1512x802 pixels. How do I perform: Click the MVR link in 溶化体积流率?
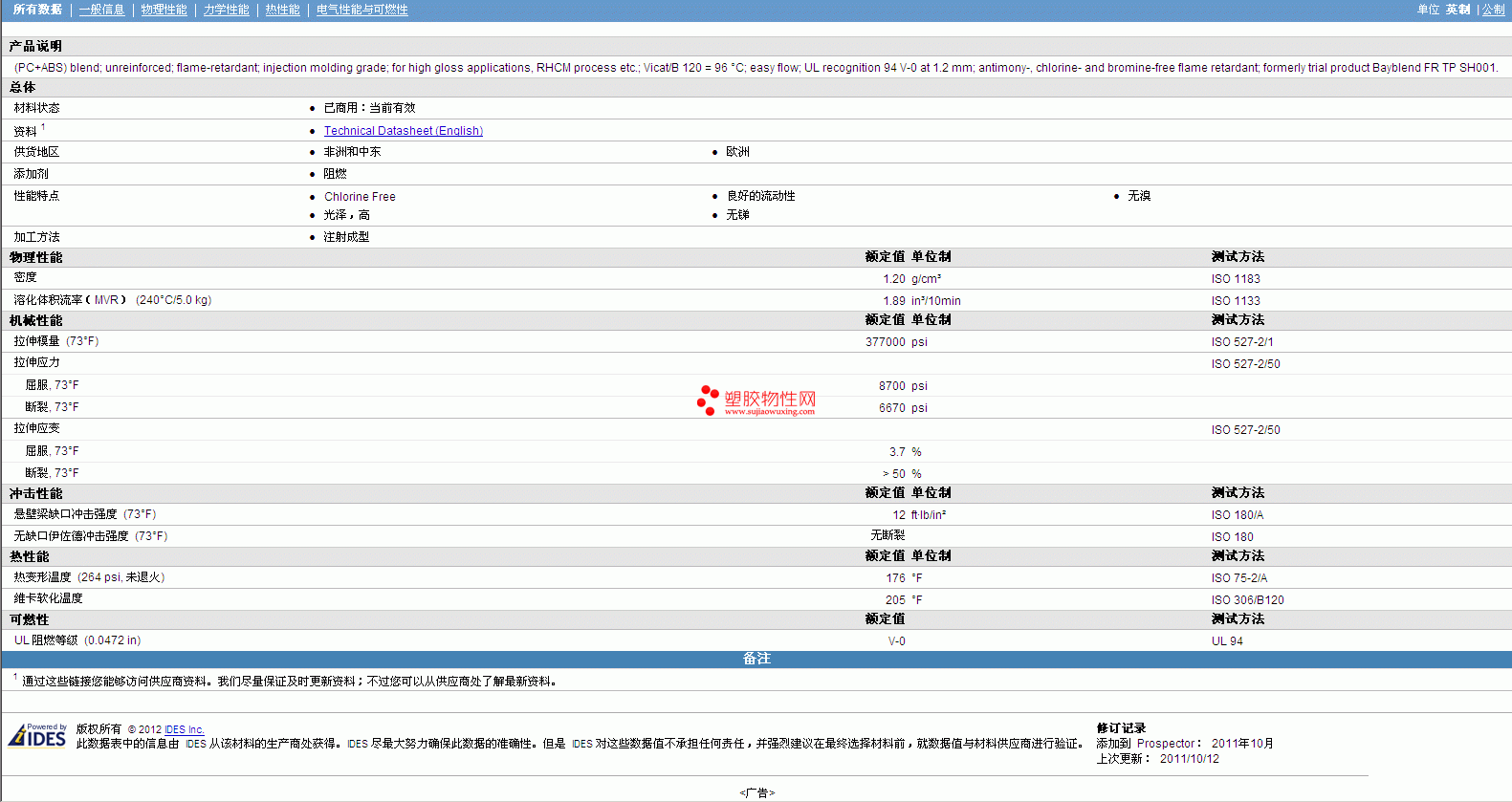coord(107,300)
